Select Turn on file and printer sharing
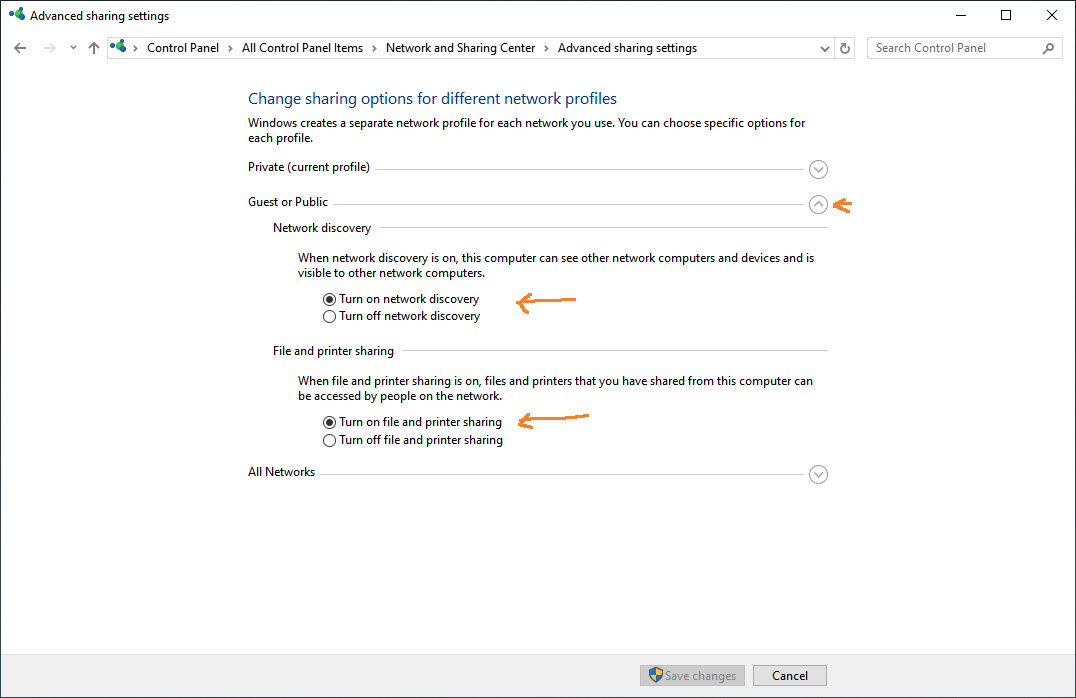 (x=412, y=422)
